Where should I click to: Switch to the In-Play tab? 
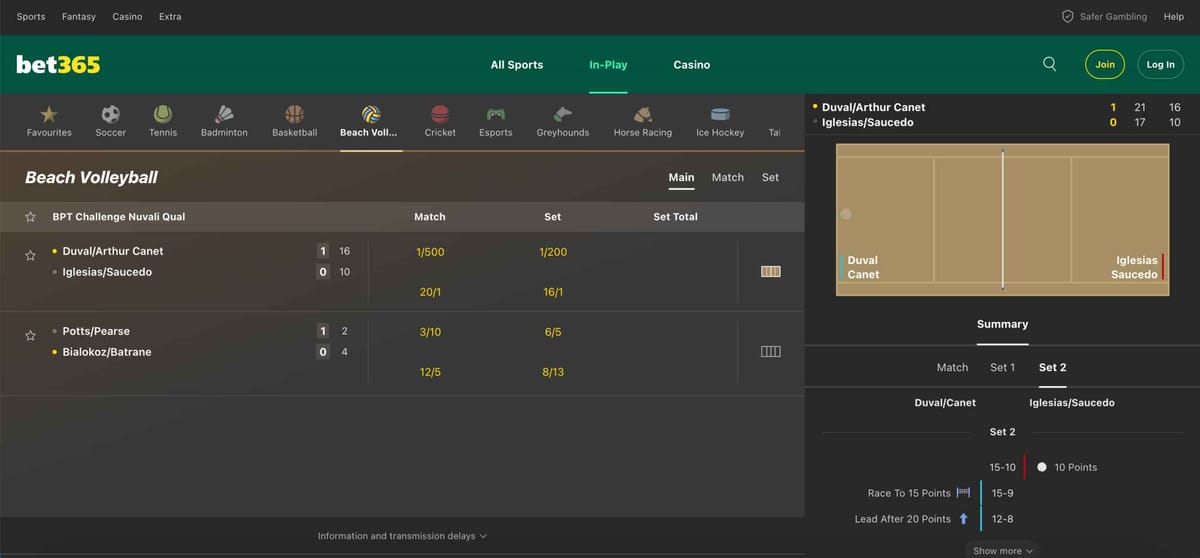click(x=608, y=65)
